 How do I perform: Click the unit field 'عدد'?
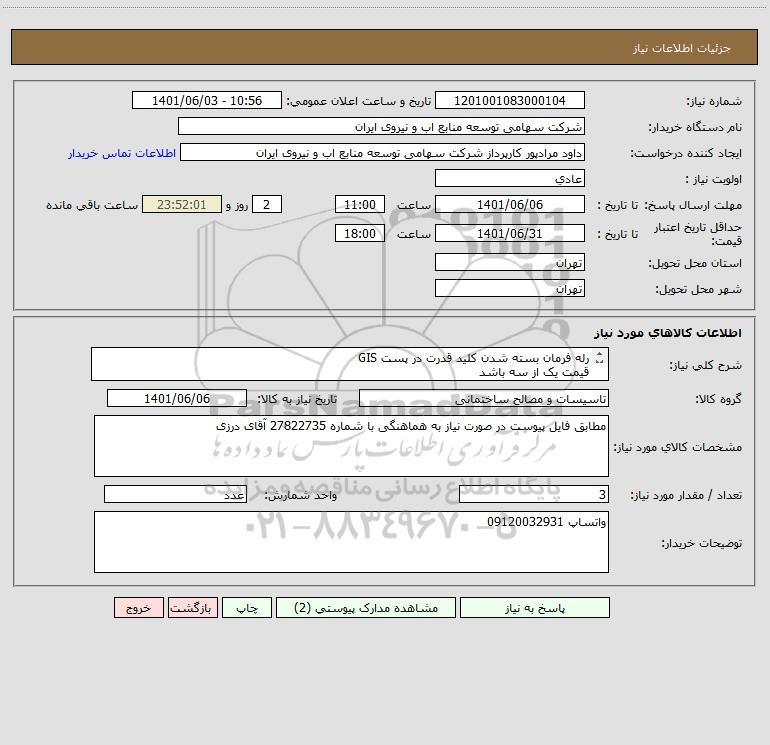coord(175,495)
